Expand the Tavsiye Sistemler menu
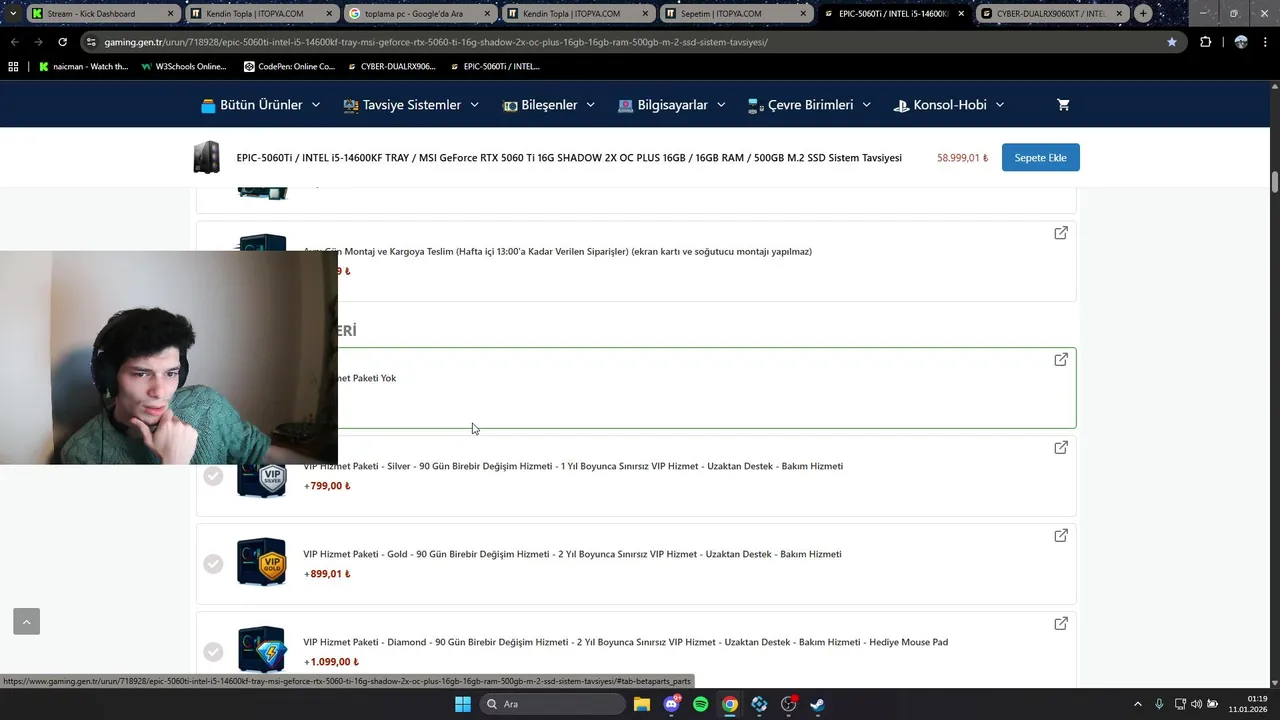This screenshot has height=720, width=1280. 411,105
